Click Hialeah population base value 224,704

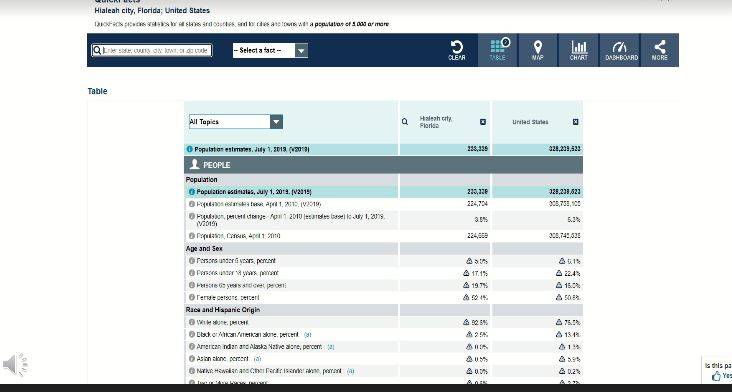pyautogui.click(x=477, y=204)
